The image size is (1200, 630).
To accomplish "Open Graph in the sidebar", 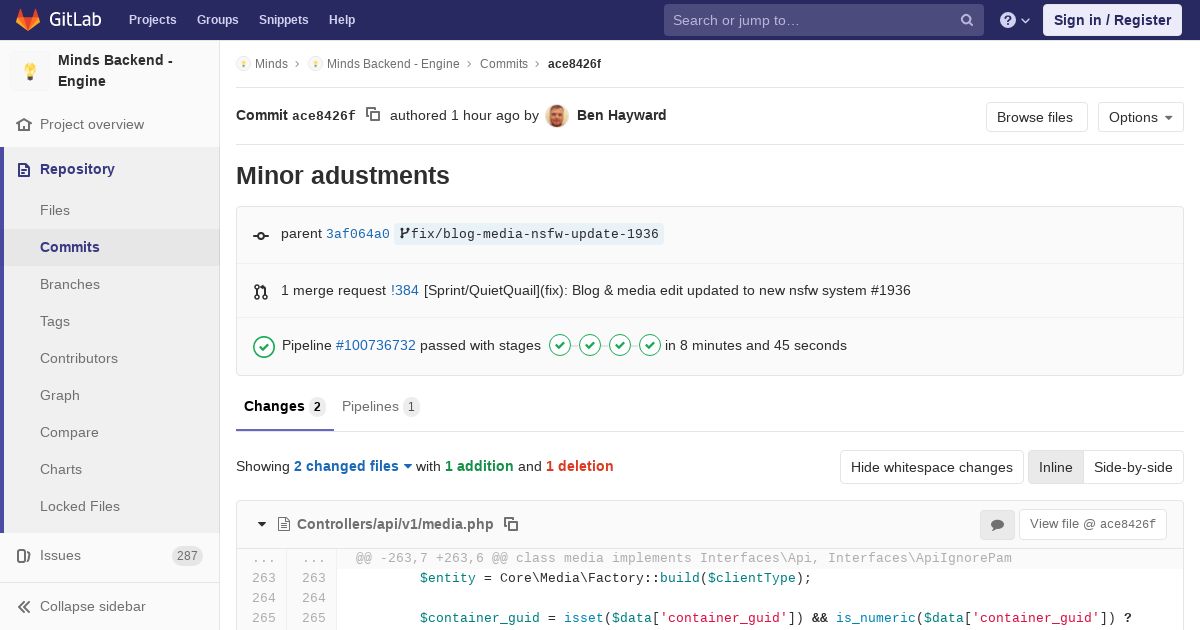I will [60, 395].
